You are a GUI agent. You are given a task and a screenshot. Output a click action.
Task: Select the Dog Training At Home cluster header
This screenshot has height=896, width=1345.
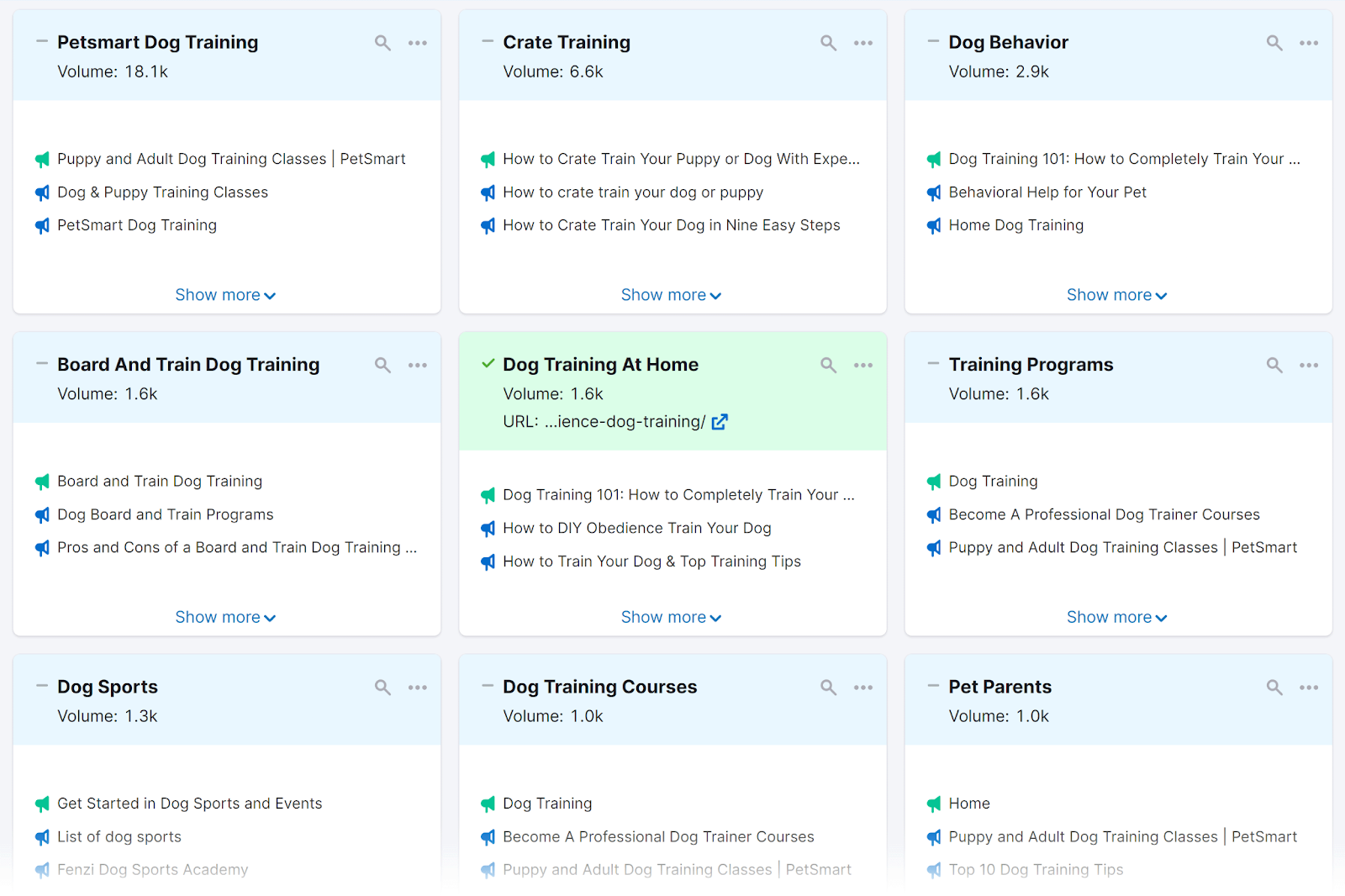point(600,364)
